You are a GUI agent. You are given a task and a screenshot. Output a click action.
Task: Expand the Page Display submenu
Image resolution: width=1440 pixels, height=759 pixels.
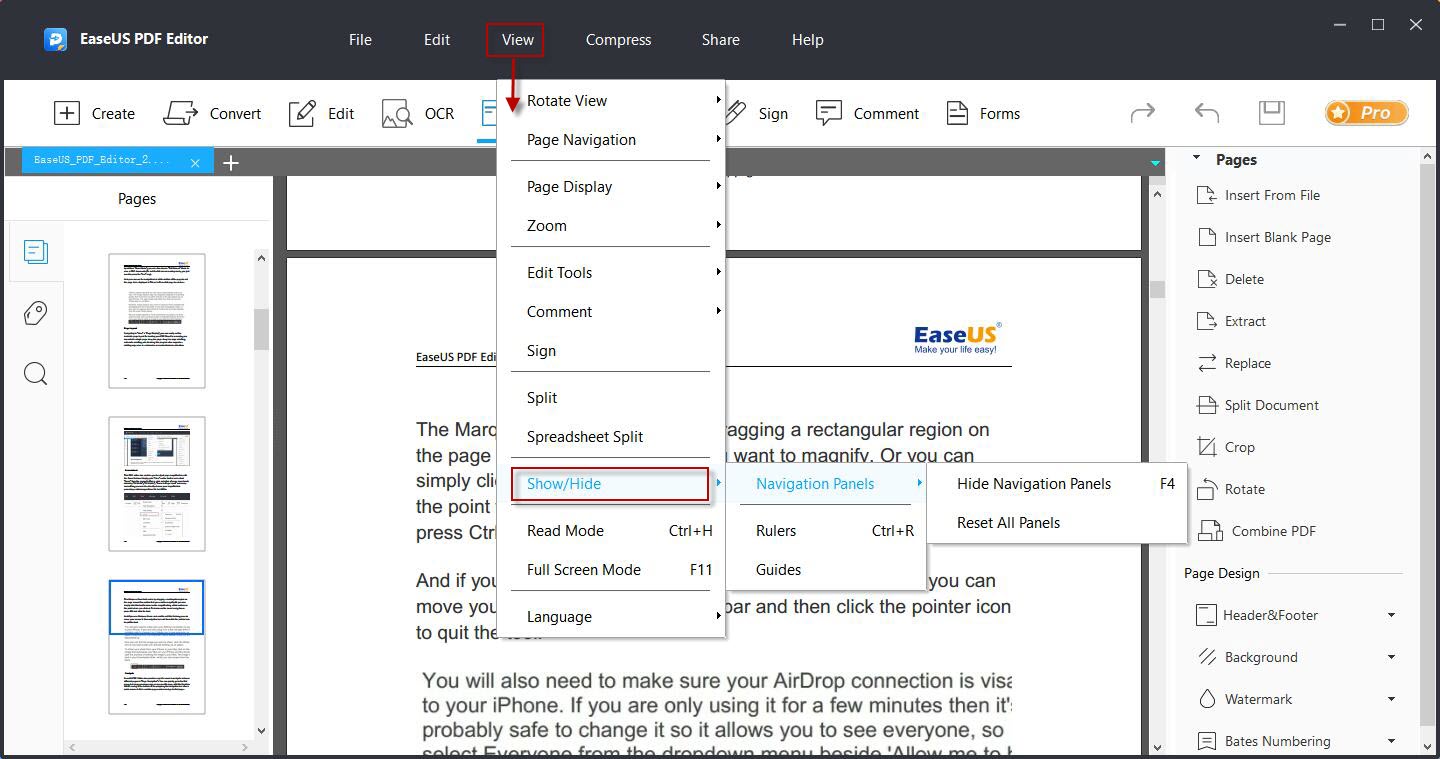pos(611,186)
